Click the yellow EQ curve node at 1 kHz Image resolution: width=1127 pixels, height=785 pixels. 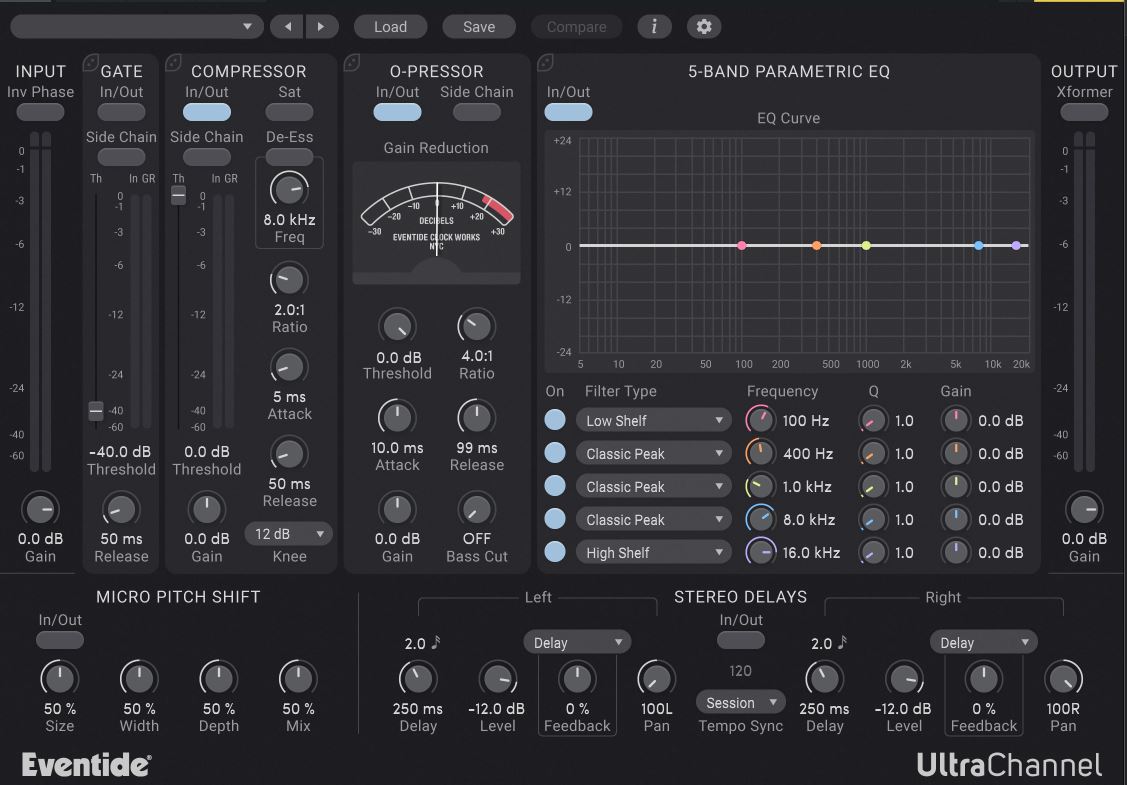pyautogui.click(x=866, y=246)
